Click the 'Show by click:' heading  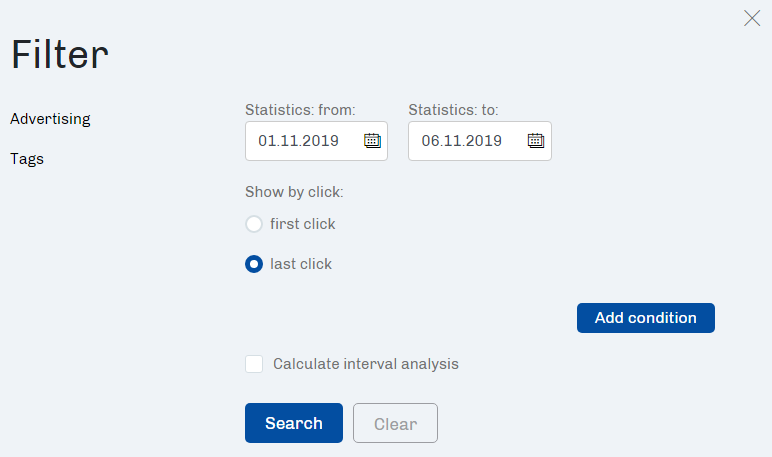point(294,192)
